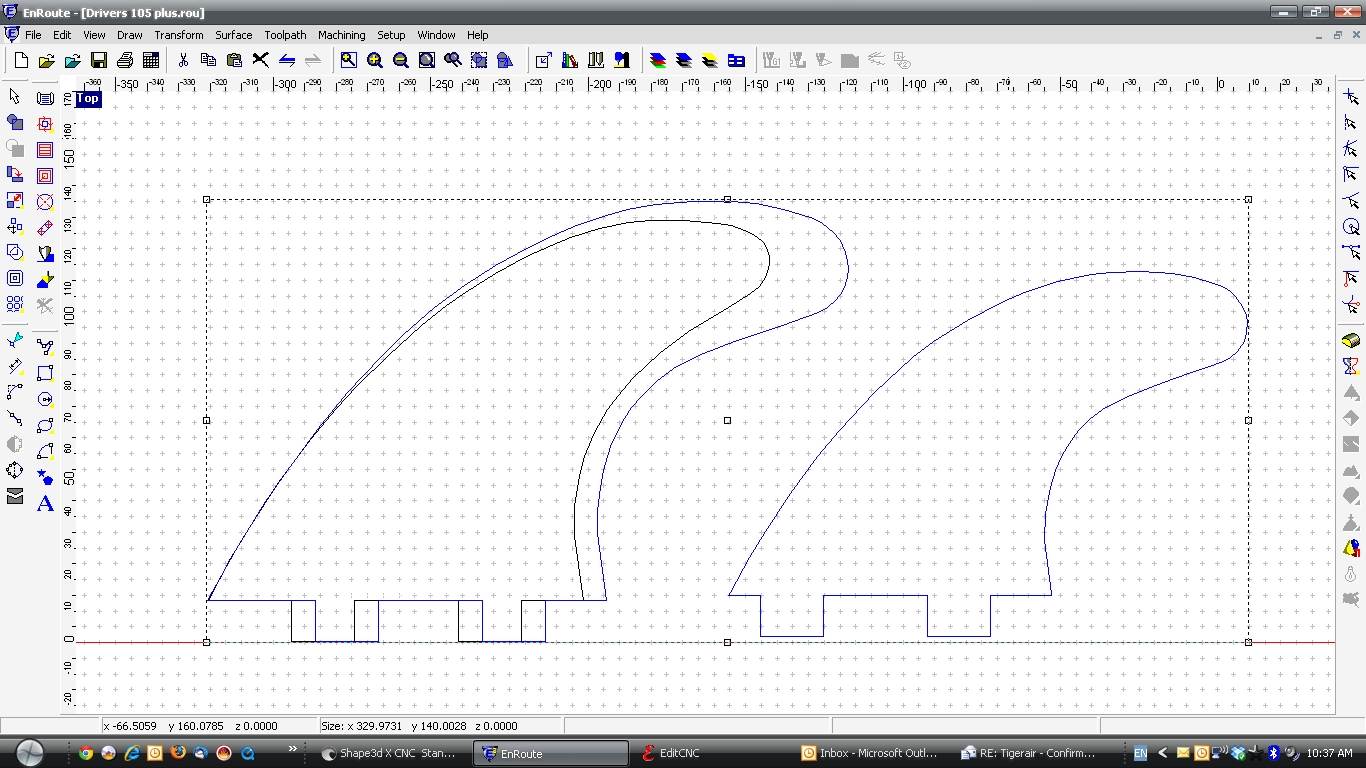The height and width of the screenshot is (768, 1366).
Task: Open the Toolpath menu
Action: pyautogui.click(x=285, y=35)
